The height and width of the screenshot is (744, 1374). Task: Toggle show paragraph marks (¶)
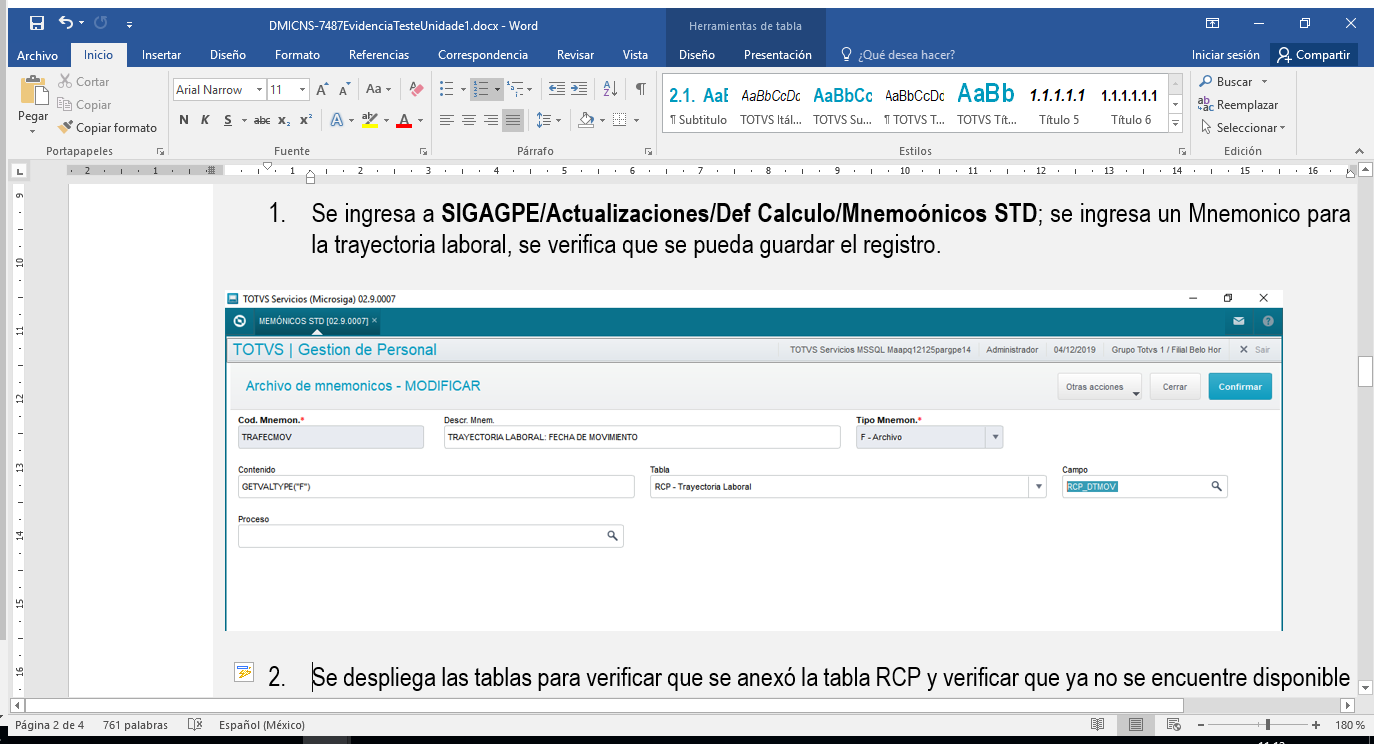640,90
